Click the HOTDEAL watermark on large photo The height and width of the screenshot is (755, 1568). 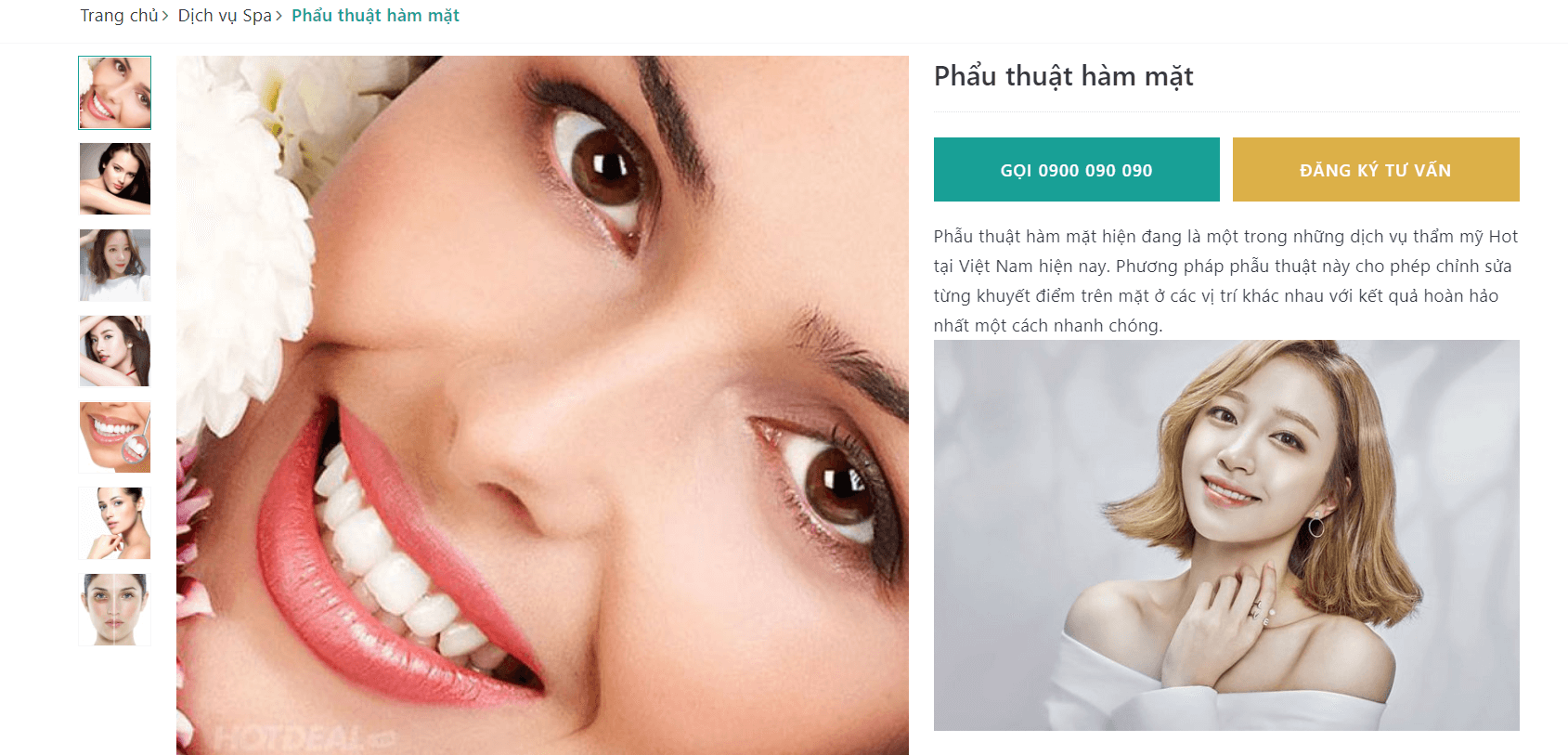(x=305, y=739)
